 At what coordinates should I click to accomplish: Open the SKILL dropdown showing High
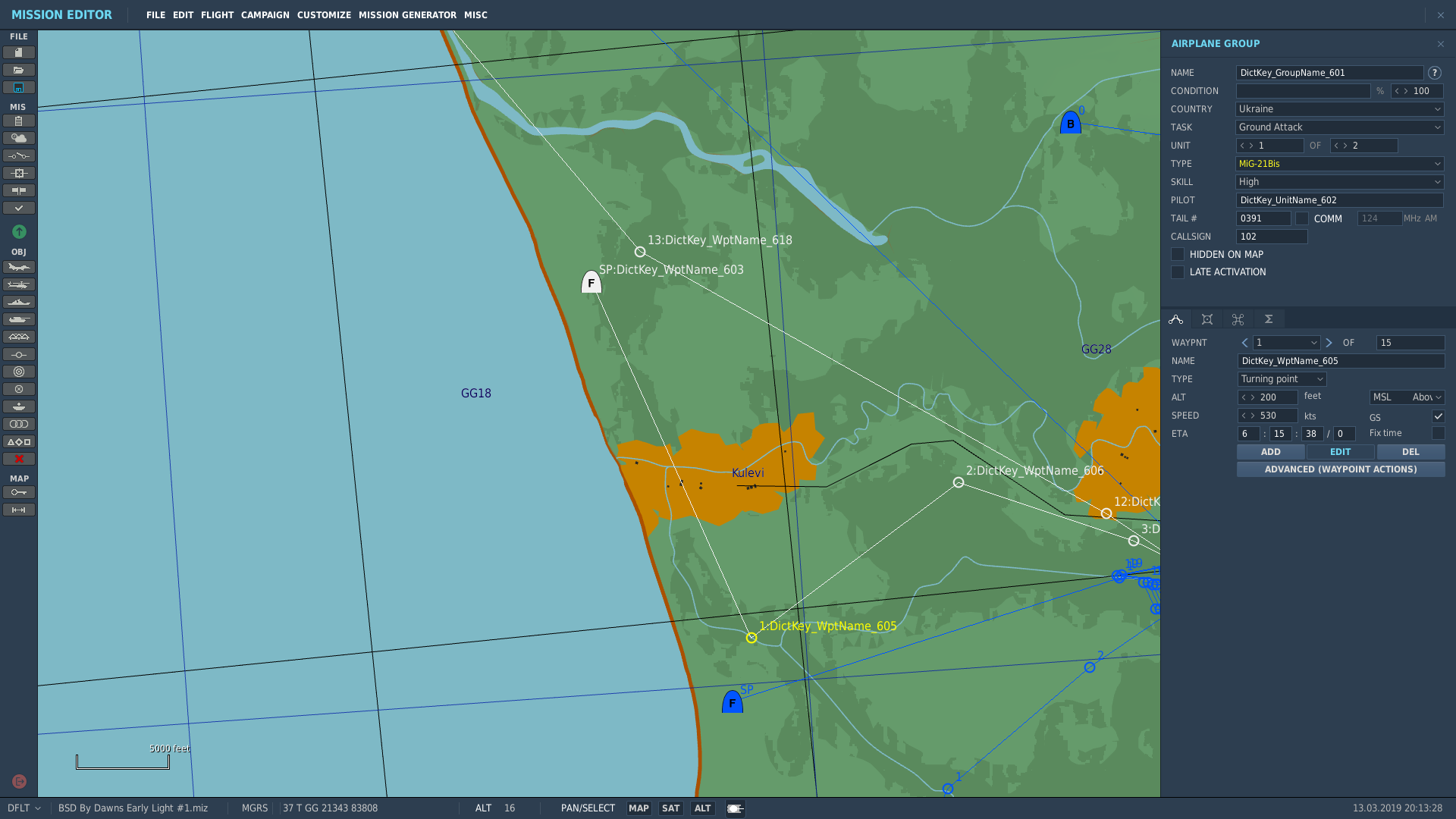point(1339,182)
